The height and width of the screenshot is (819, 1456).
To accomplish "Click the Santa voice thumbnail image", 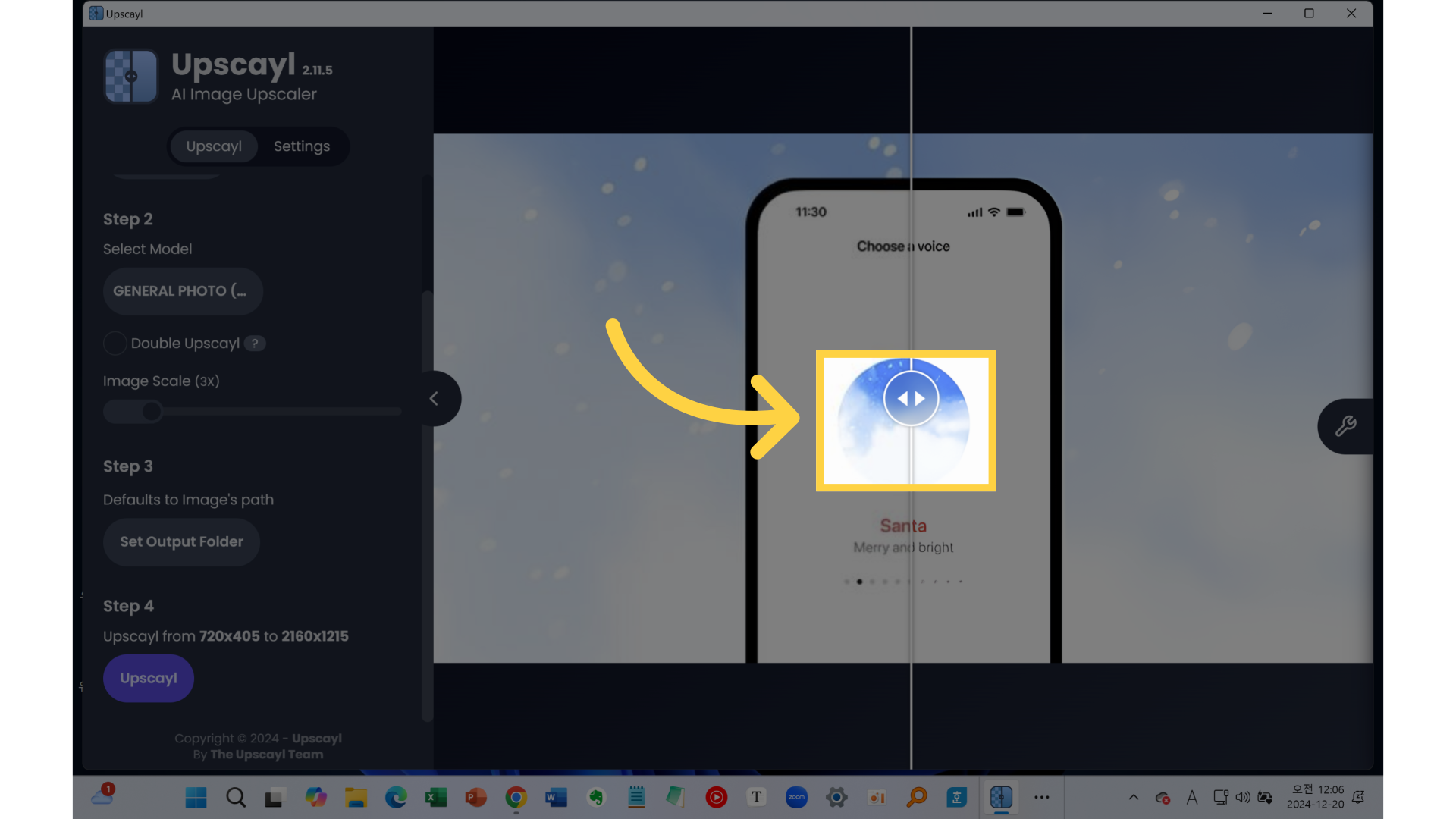I will tap(903, 420).
